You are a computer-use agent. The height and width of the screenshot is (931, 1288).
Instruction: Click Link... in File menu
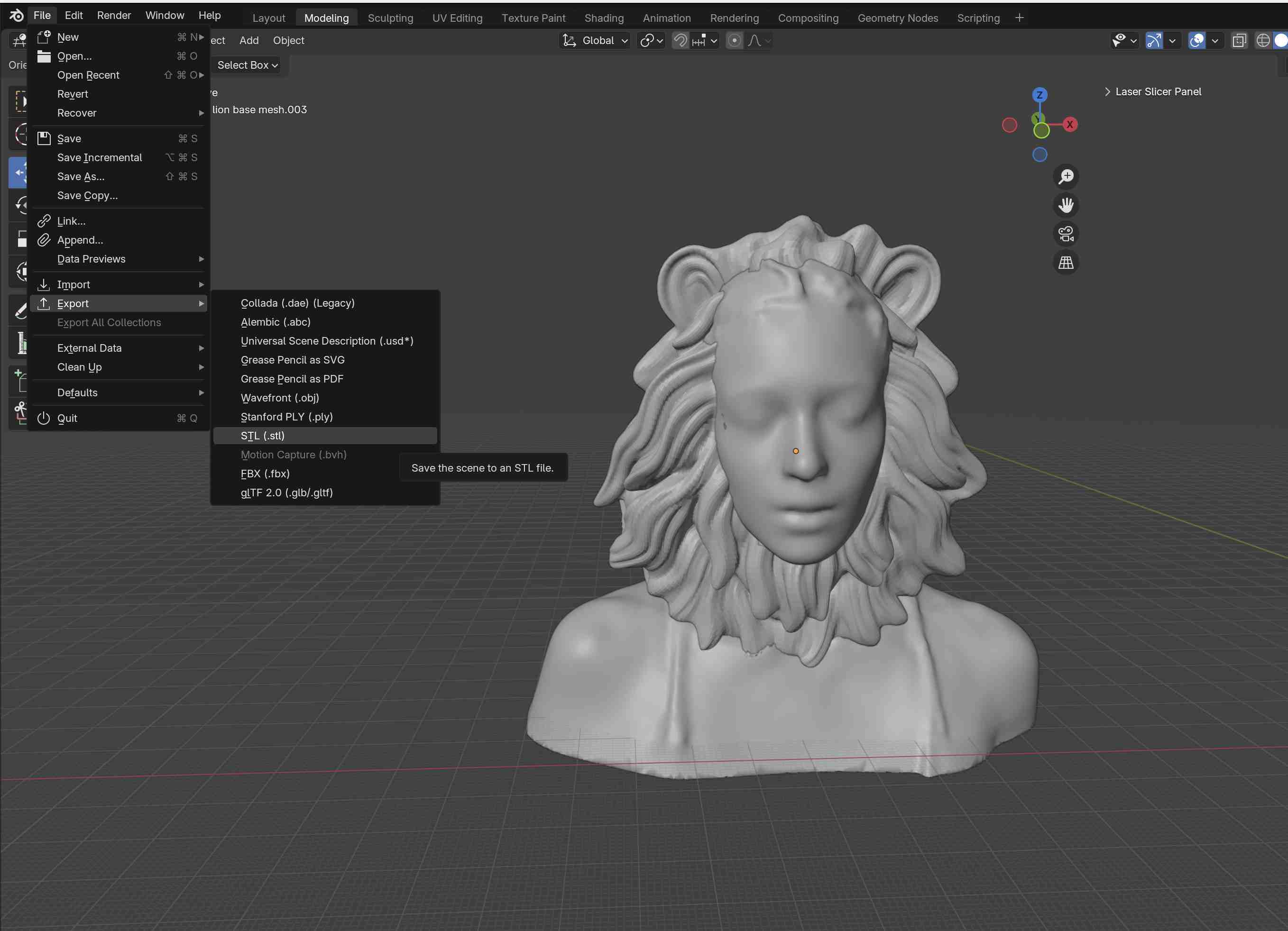118,221
